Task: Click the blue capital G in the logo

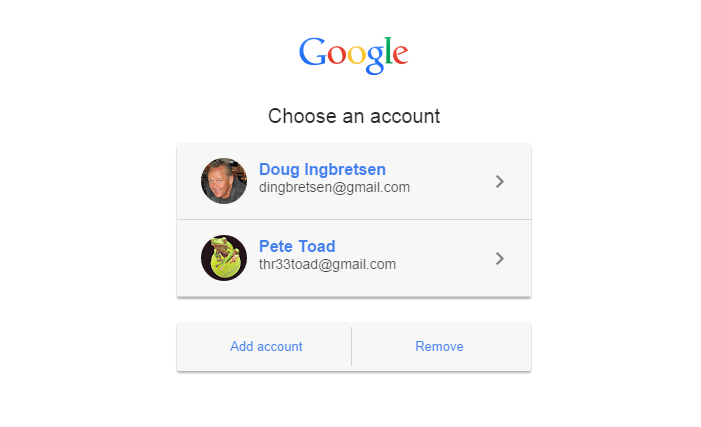Action: (312, 52)
